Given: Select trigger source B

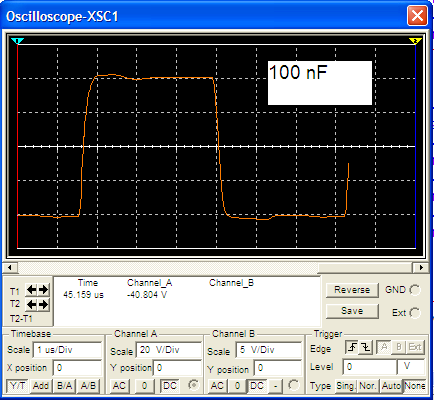Looking at the screenshot, I should 399,348.
